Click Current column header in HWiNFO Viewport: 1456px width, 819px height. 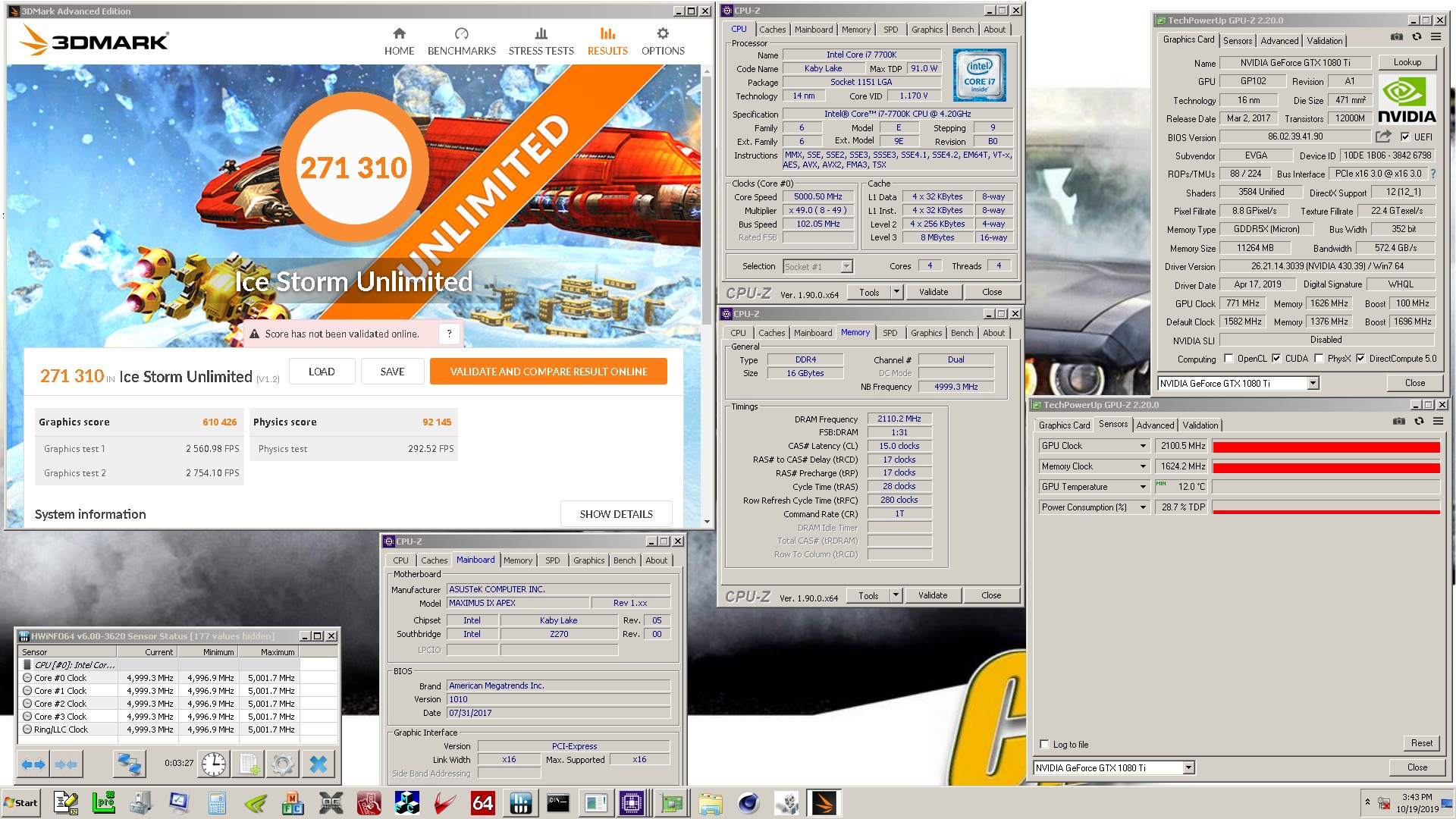pyautogui.click(x=146, y=652)
